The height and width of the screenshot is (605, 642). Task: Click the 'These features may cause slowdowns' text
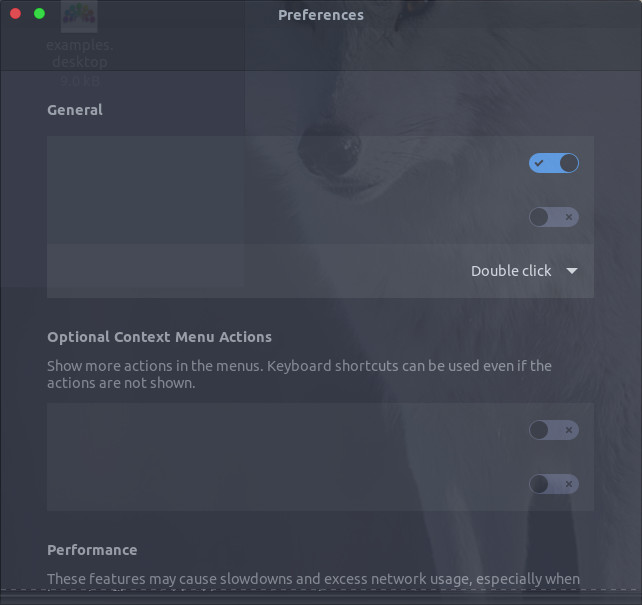click(x=313, y=579)
